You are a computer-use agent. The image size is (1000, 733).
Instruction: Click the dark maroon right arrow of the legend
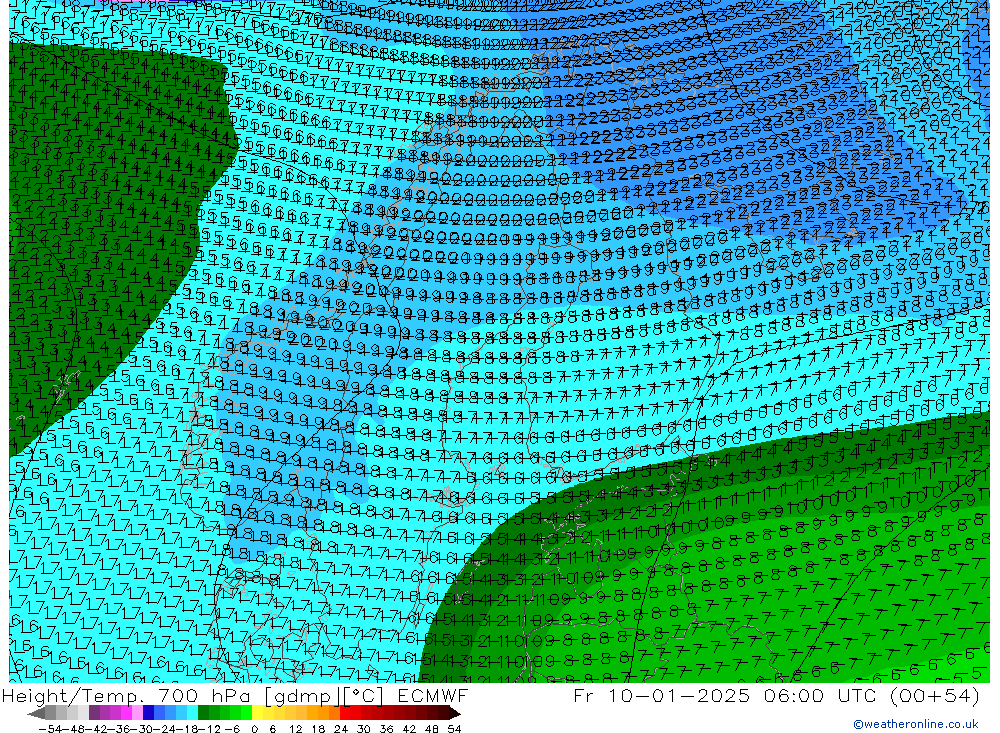455,713
